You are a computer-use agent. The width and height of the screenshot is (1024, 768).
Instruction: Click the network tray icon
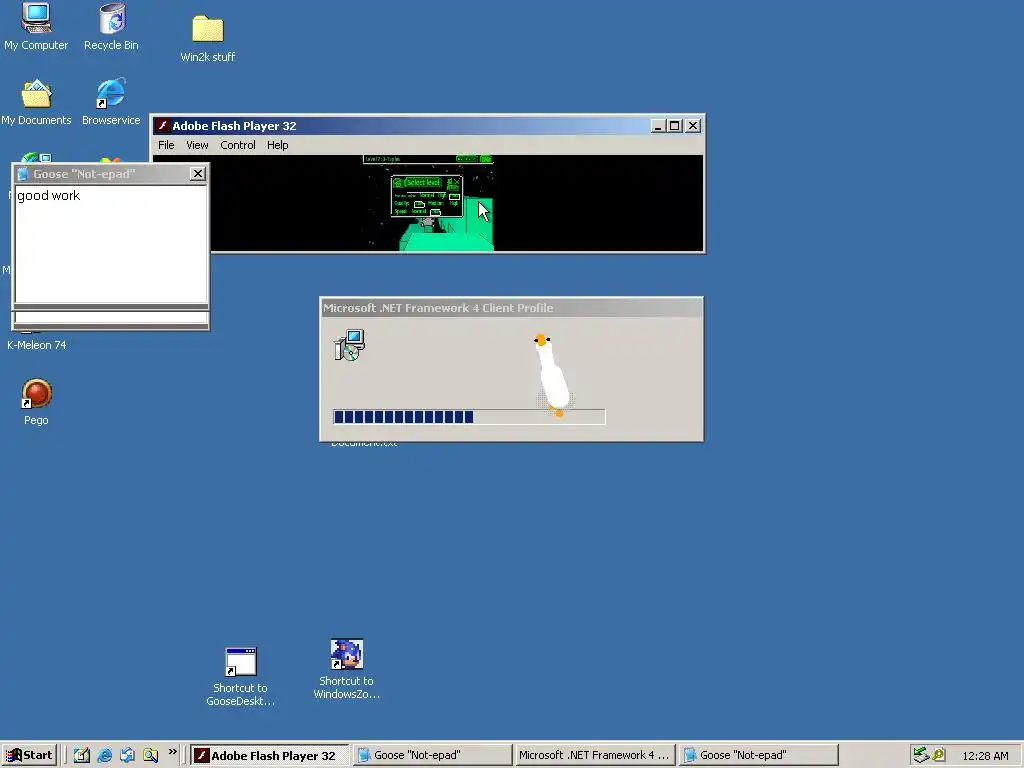pyautogui.click(x=921, y=755)
